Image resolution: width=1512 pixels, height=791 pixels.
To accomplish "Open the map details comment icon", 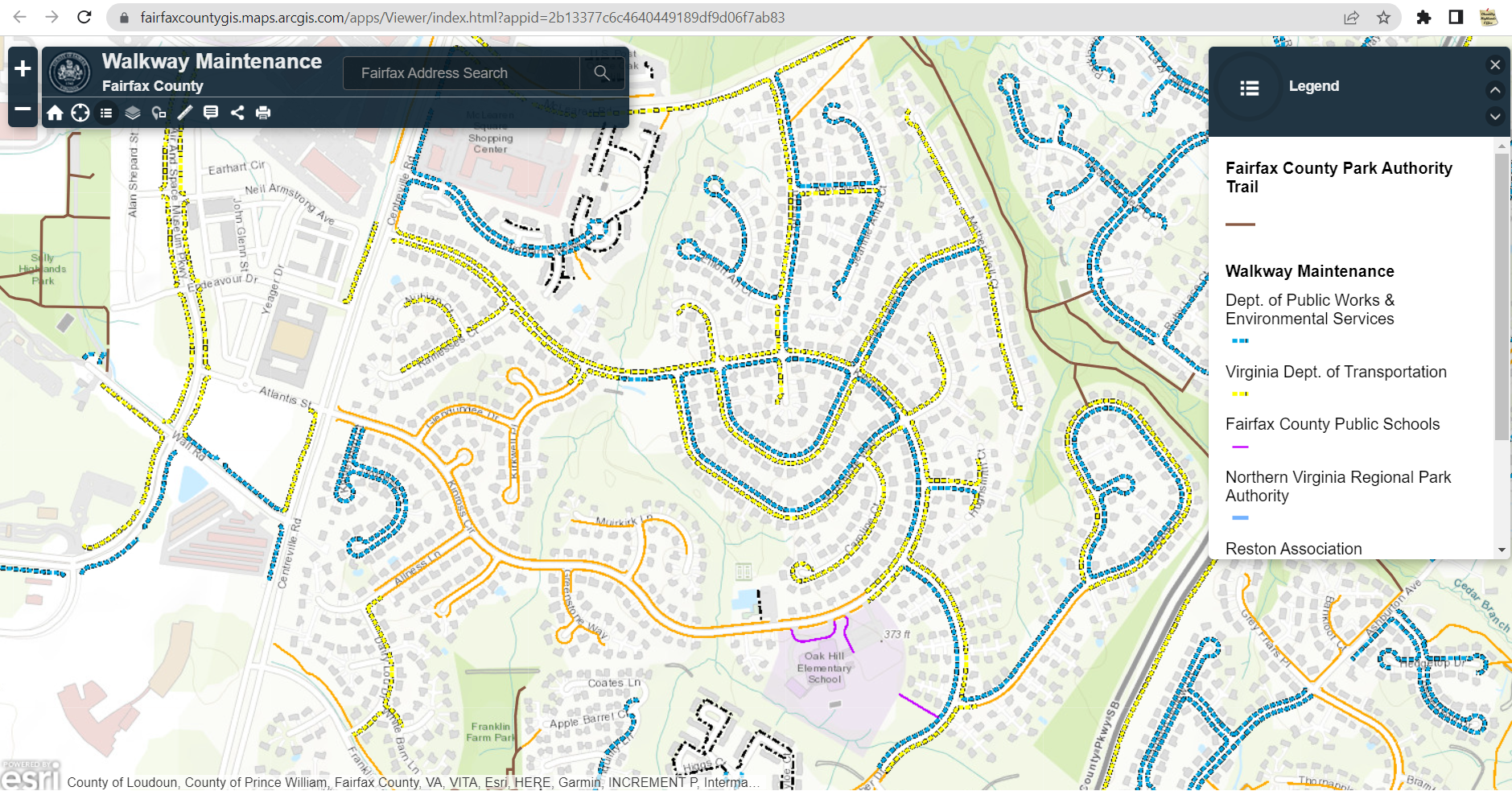I will pyautogui.click(x=211, y=113).
